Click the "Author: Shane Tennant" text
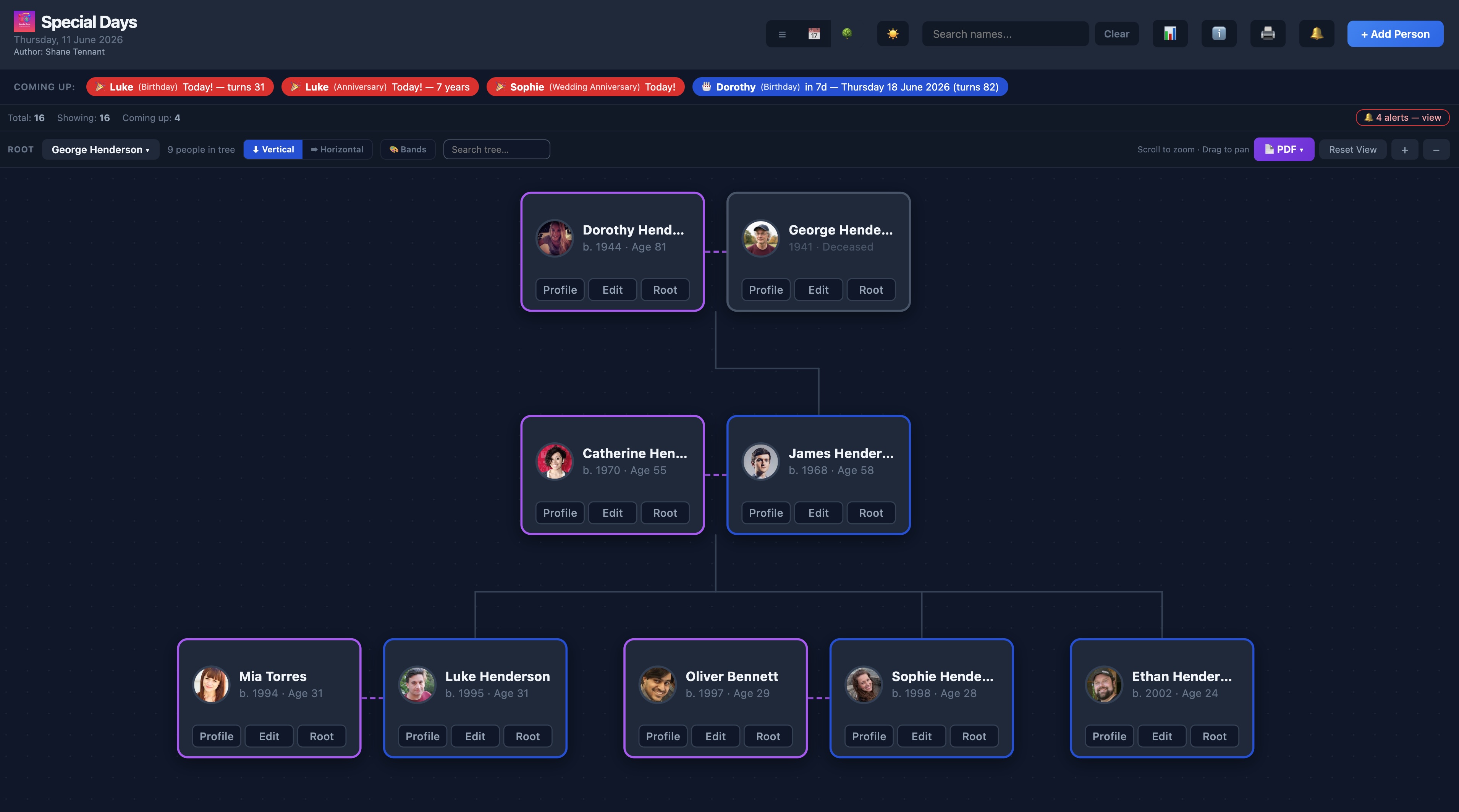This screenshot has height=812, width=1459. tap(59, 52)
